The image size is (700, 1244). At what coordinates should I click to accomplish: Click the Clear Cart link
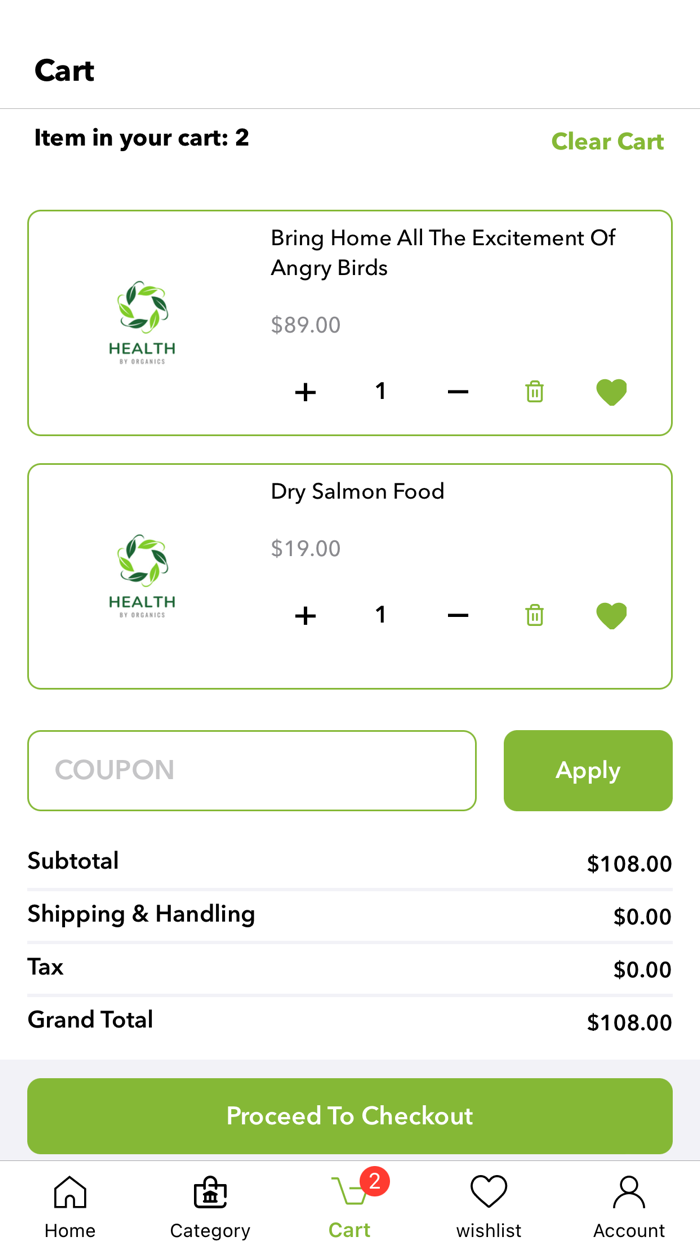607,141
